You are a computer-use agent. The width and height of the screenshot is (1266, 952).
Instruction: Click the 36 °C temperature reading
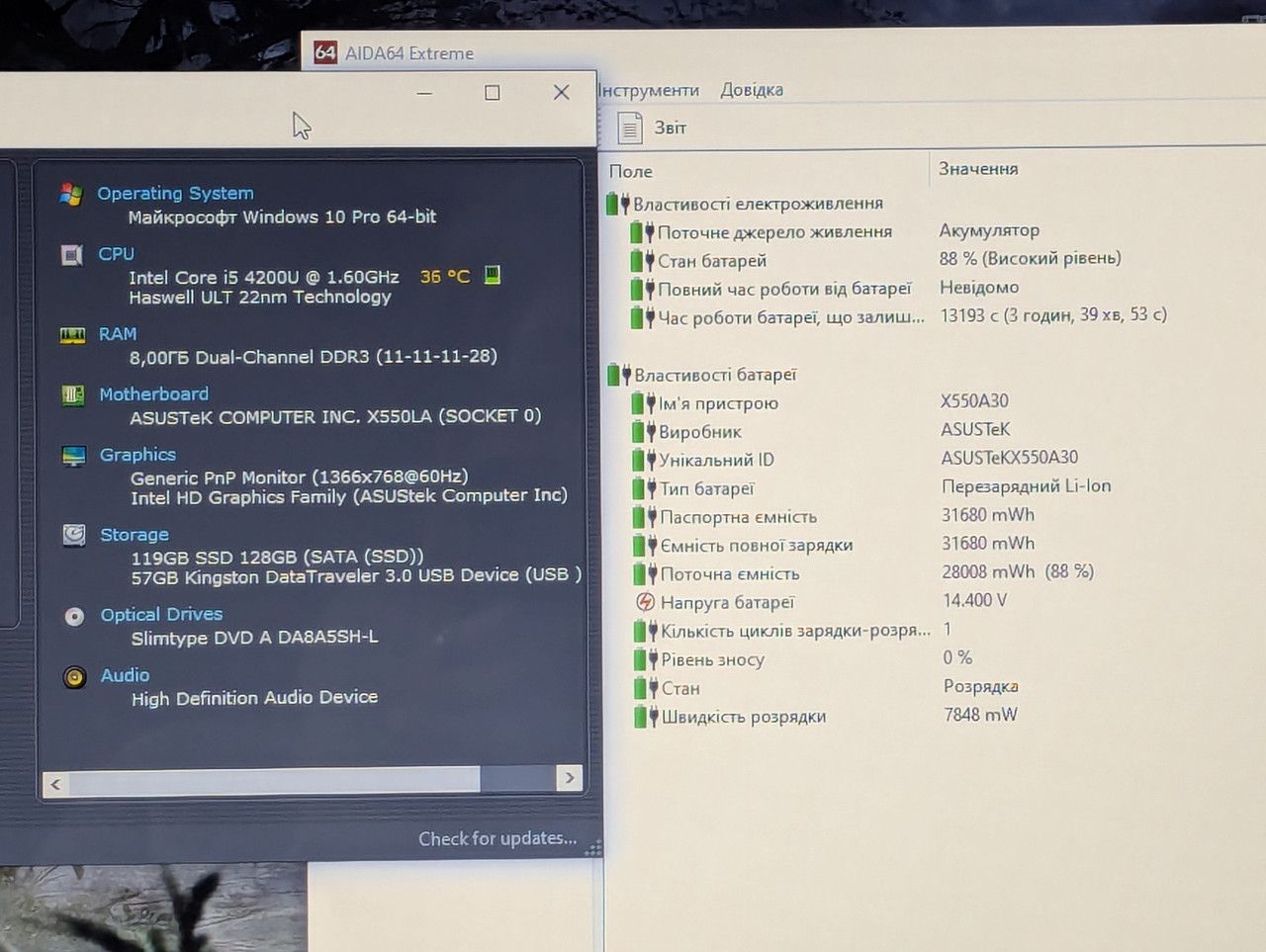click(x=445, y=277)
